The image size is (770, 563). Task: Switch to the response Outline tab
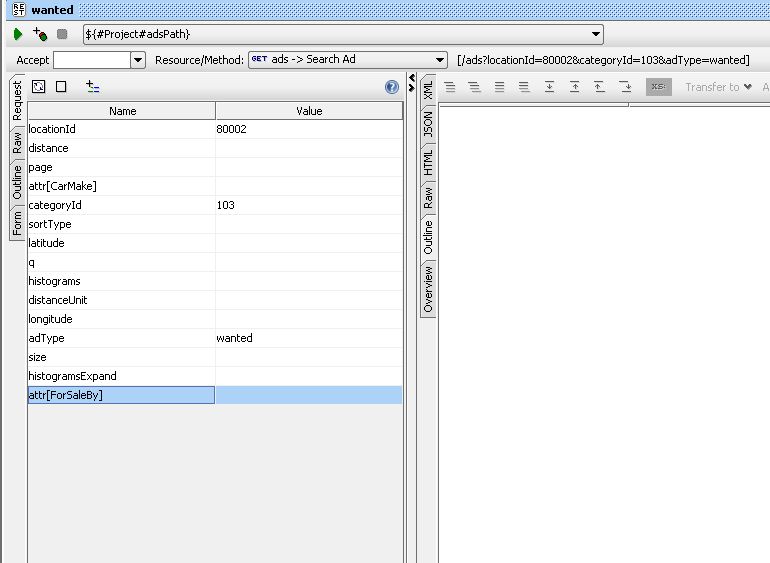coord(428,237)
